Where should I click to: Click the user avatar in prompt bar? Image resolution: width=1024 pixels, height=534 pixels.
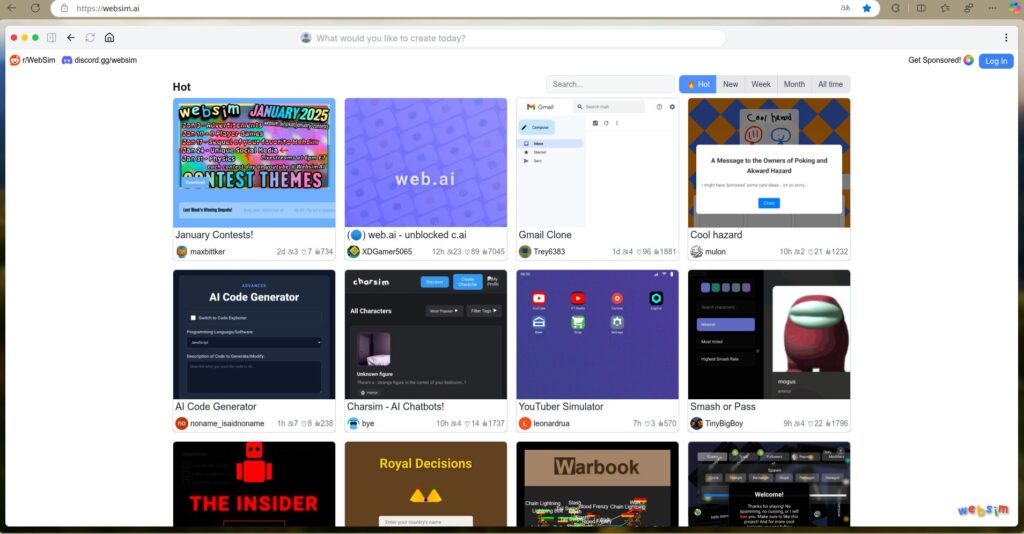pyautogui.click(x=306, y=38)
